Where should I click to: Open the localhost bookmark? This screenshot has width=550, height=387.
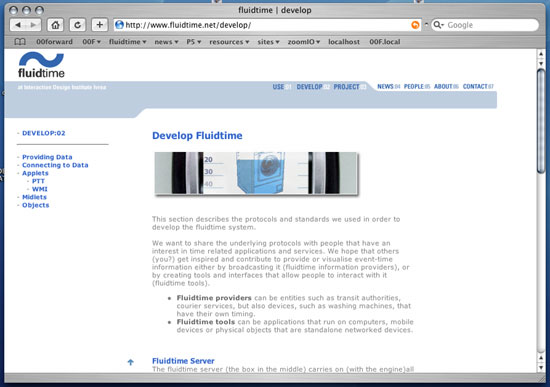pos(344,42)
